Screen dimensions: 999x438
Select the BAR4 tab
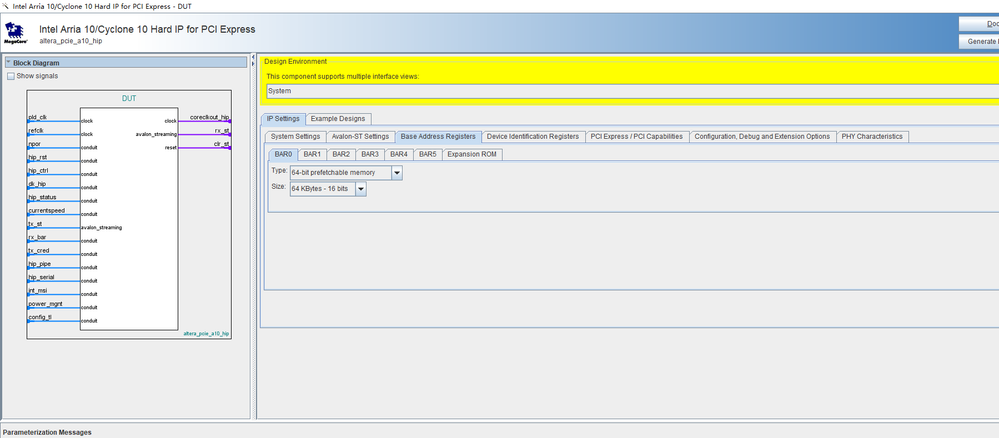click(399, 154)
